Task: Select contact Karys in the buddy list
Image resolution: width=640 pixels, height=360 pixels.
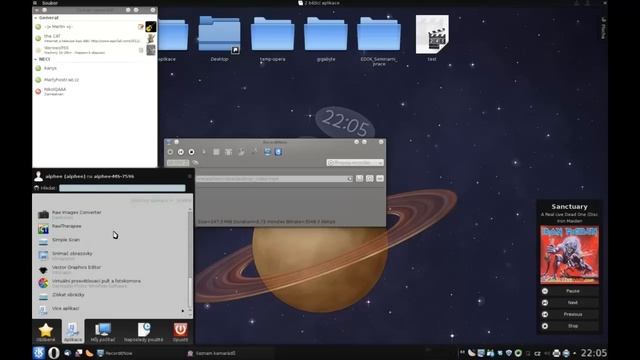Action: [x=95, y=68]
